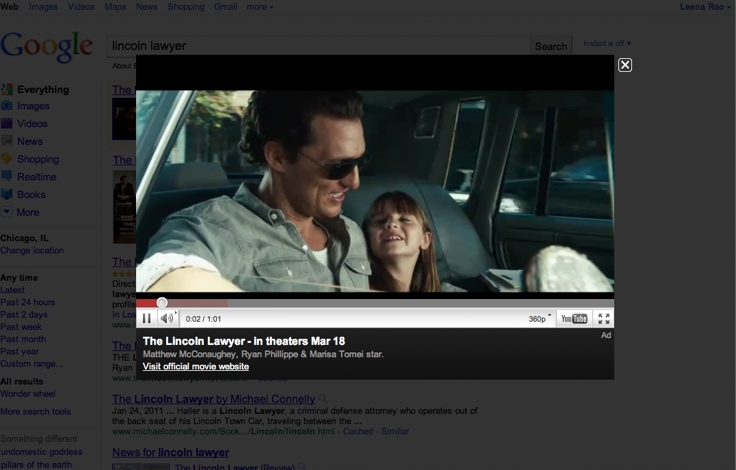Choose the News icon in left sidebar

7,142
